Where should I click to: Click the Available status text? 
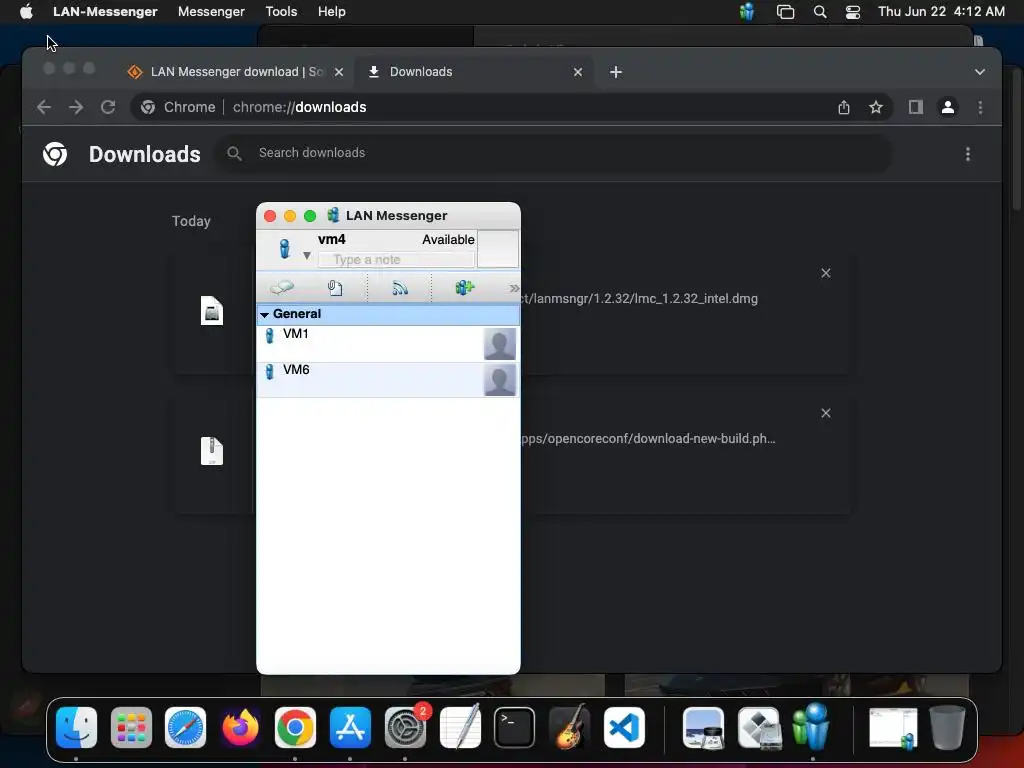448,240
